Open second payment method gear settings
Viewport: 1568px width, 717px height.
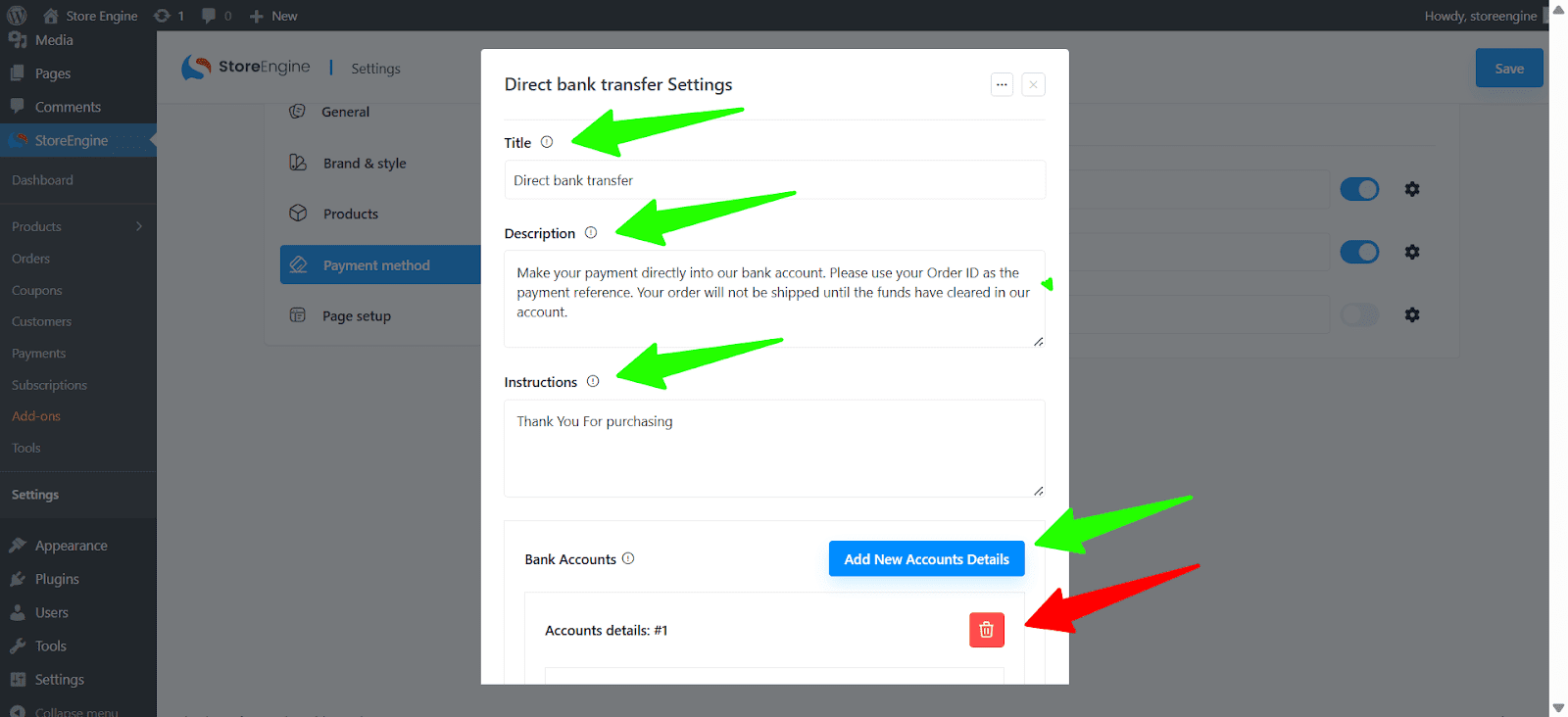pos(1412,252)
